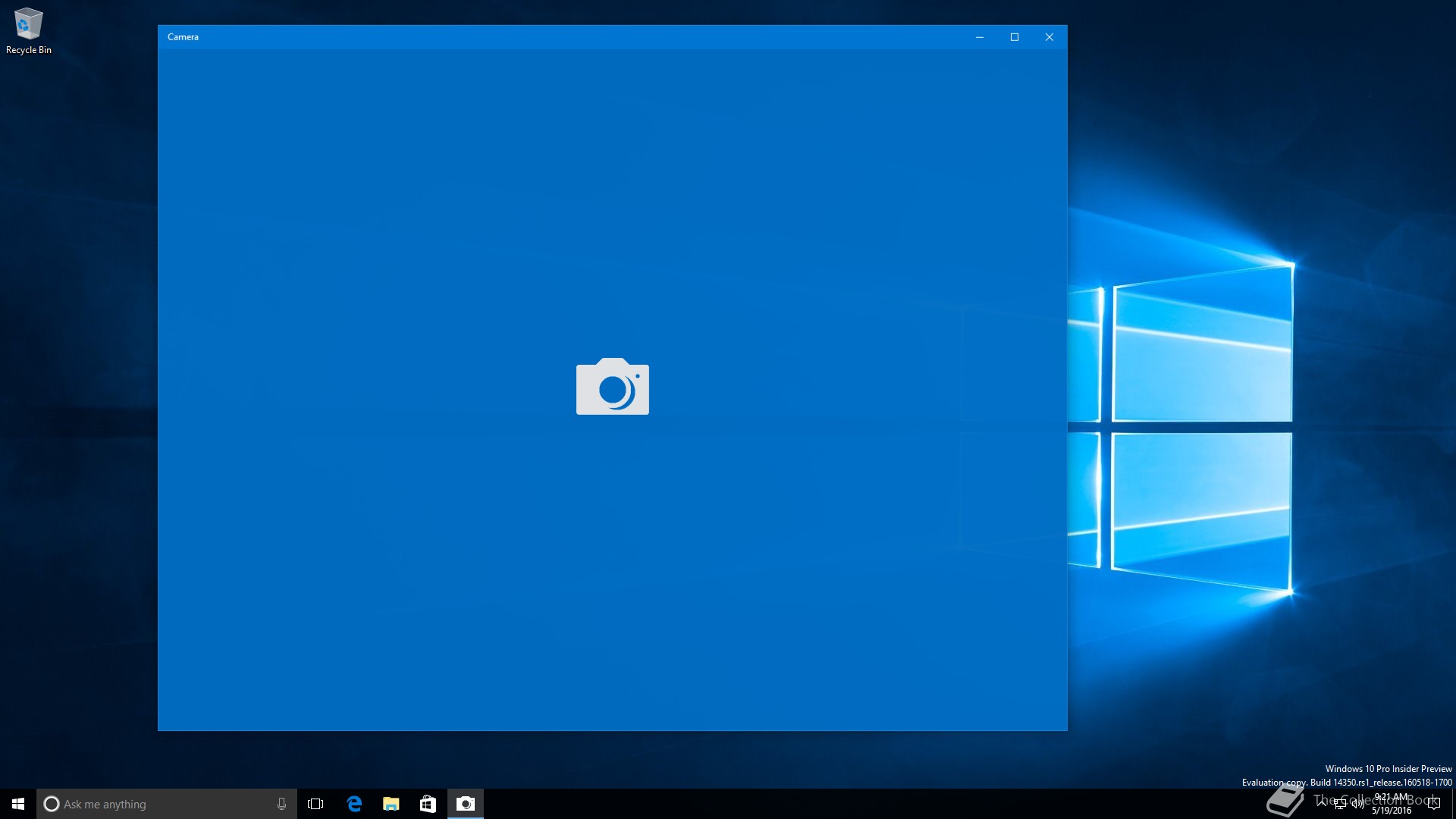Click the Show desktop sliver at taskbar end
Image resolution: width=1456 pixels, height=819 pixels.
1453,804
